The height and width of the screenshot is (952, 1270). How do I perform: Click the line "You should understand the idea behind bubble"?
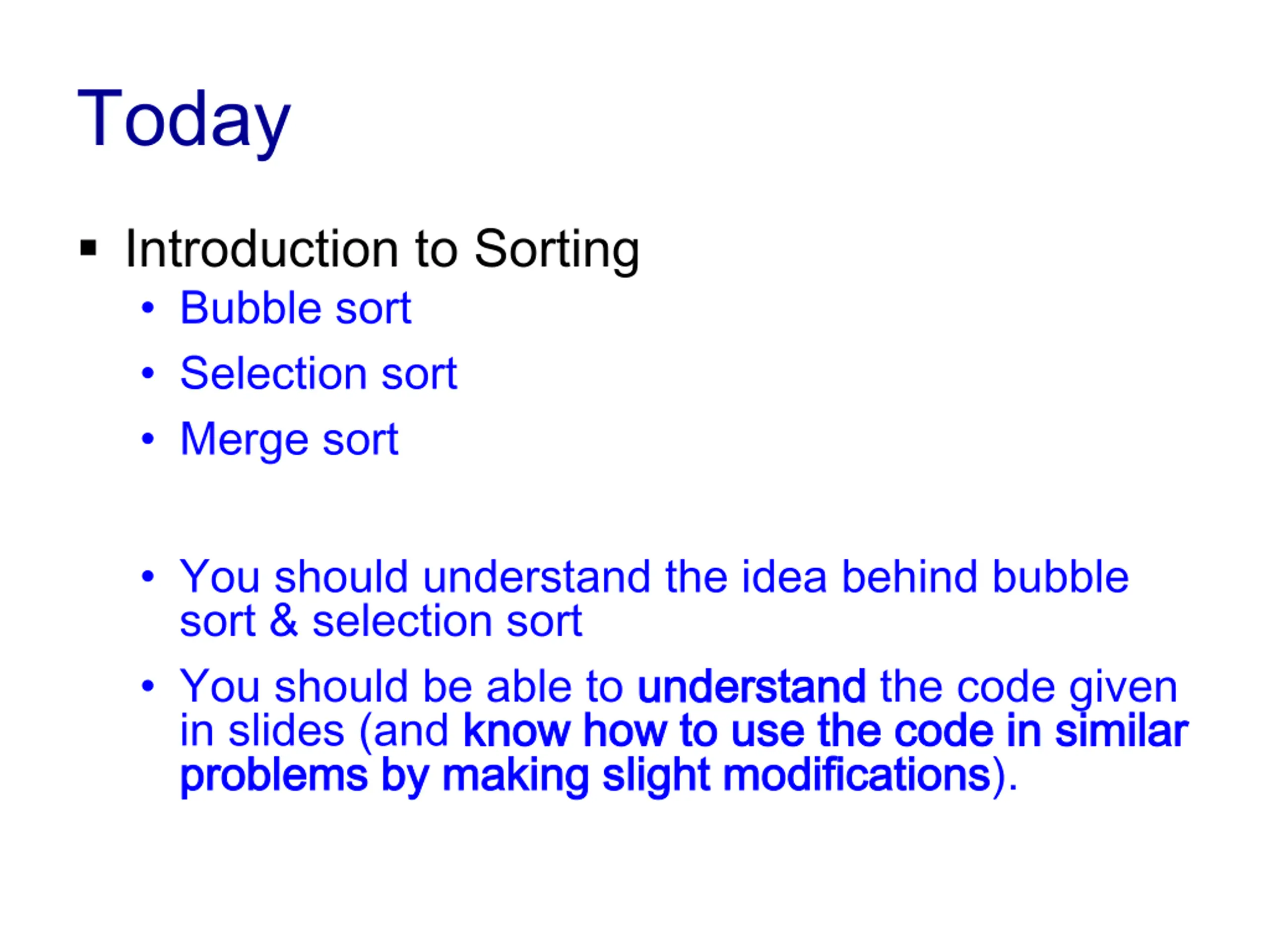coord(654,576)
